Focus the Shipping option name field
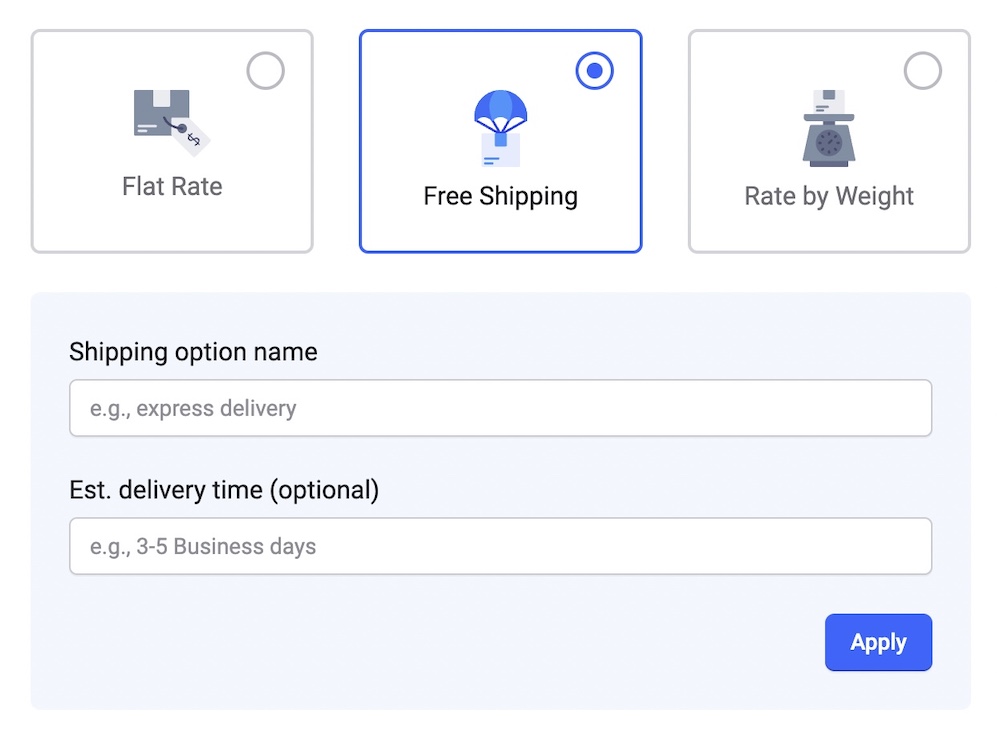 pyautogui.click(x=500, y=408)
